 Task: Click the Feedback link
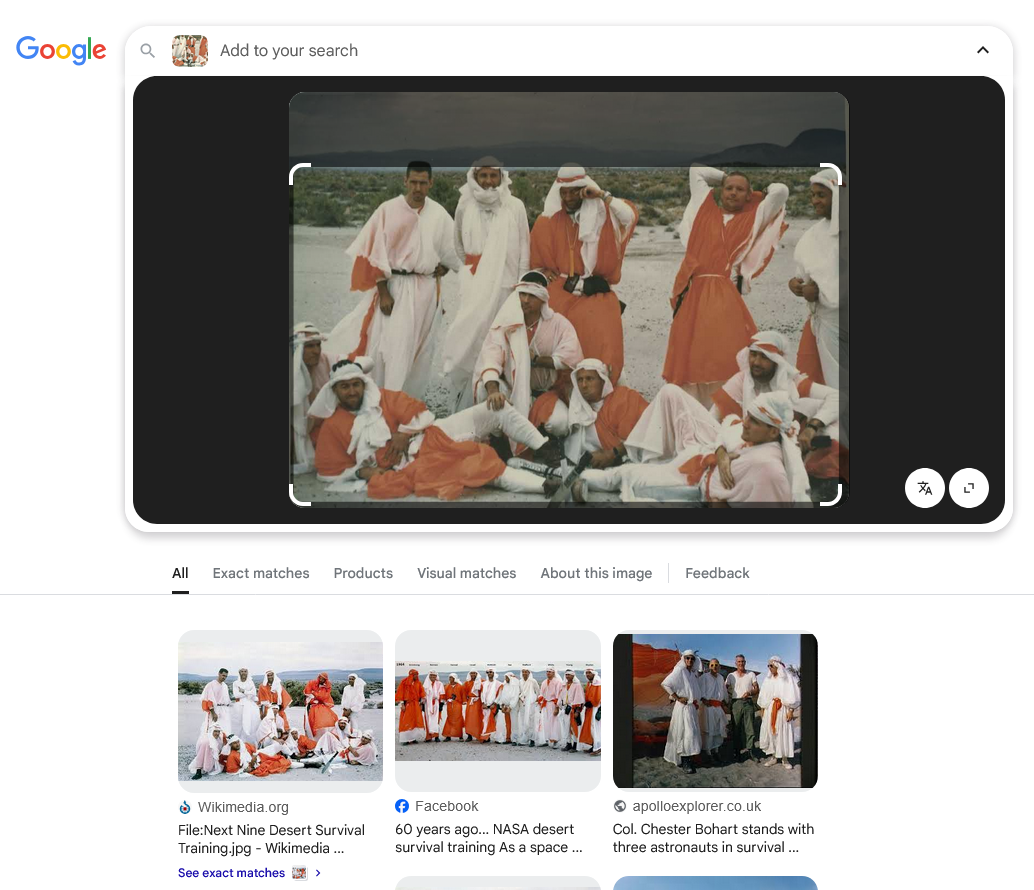(717, 573)
